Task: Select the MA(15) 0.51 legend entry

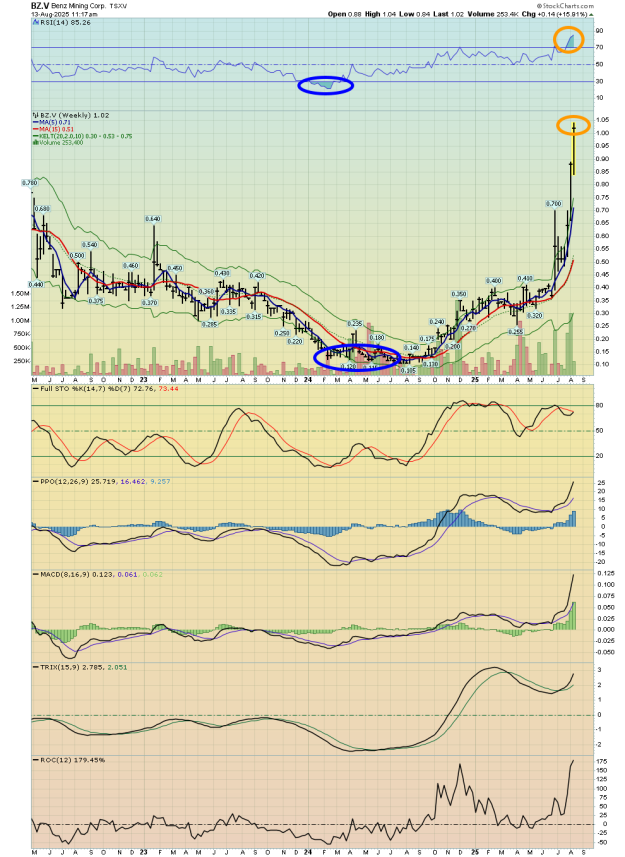Action: [x=55, y=130]
